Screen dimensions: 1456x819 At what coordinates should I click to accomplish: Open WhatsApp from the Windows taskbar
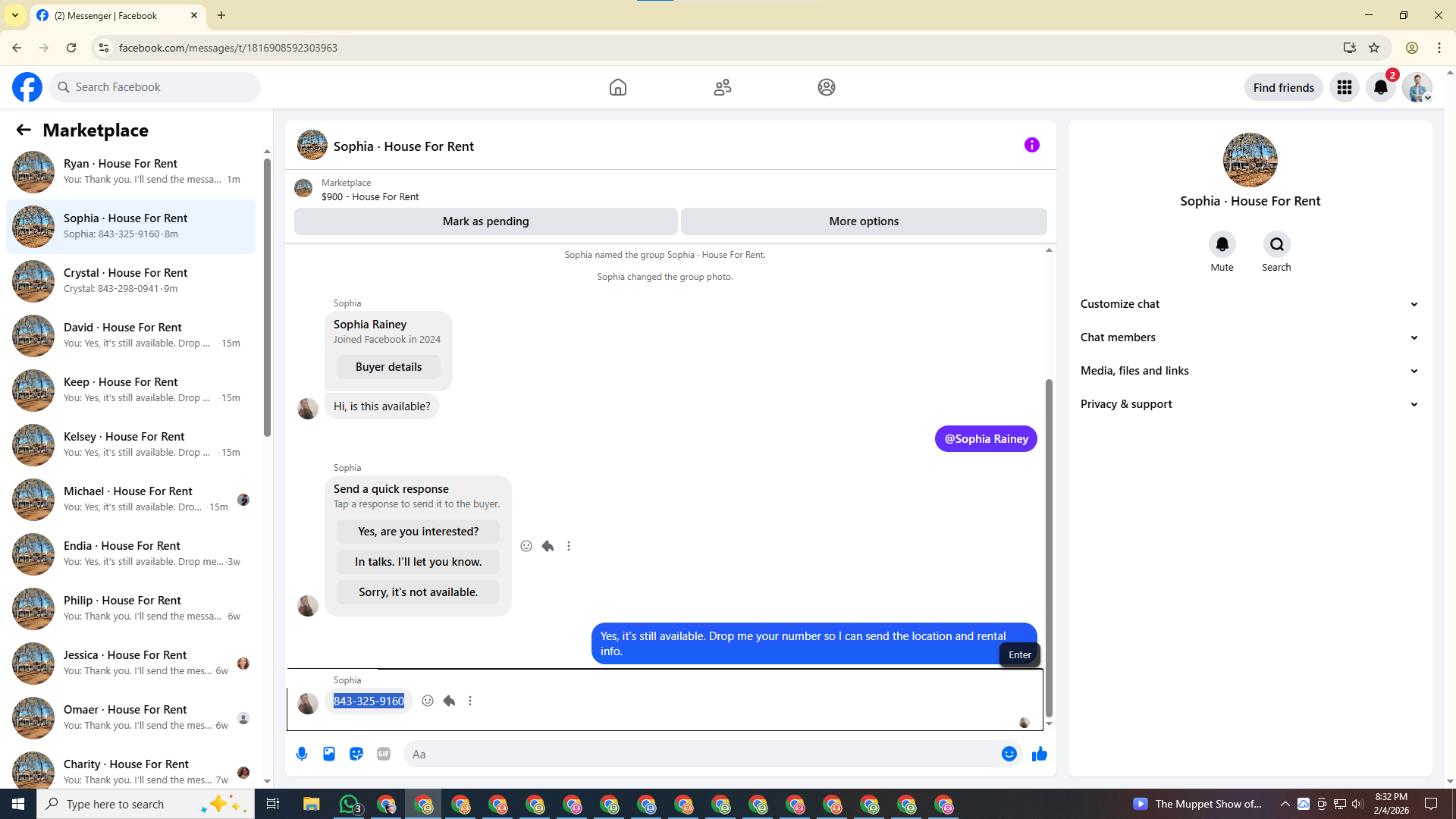coord(349,804)
